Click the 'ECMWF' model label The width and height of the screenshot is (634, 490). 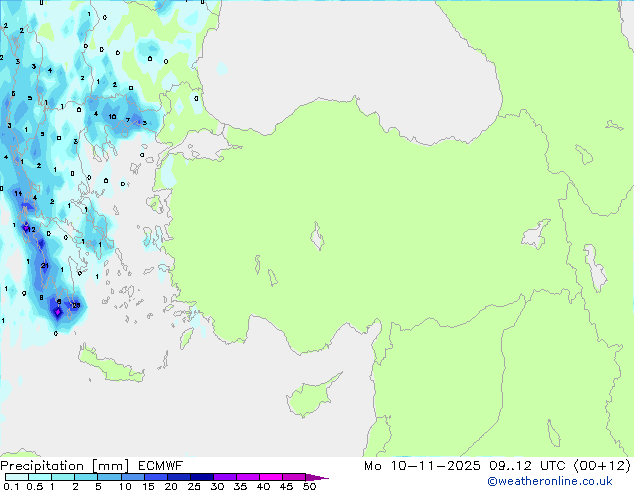point(160,466)
